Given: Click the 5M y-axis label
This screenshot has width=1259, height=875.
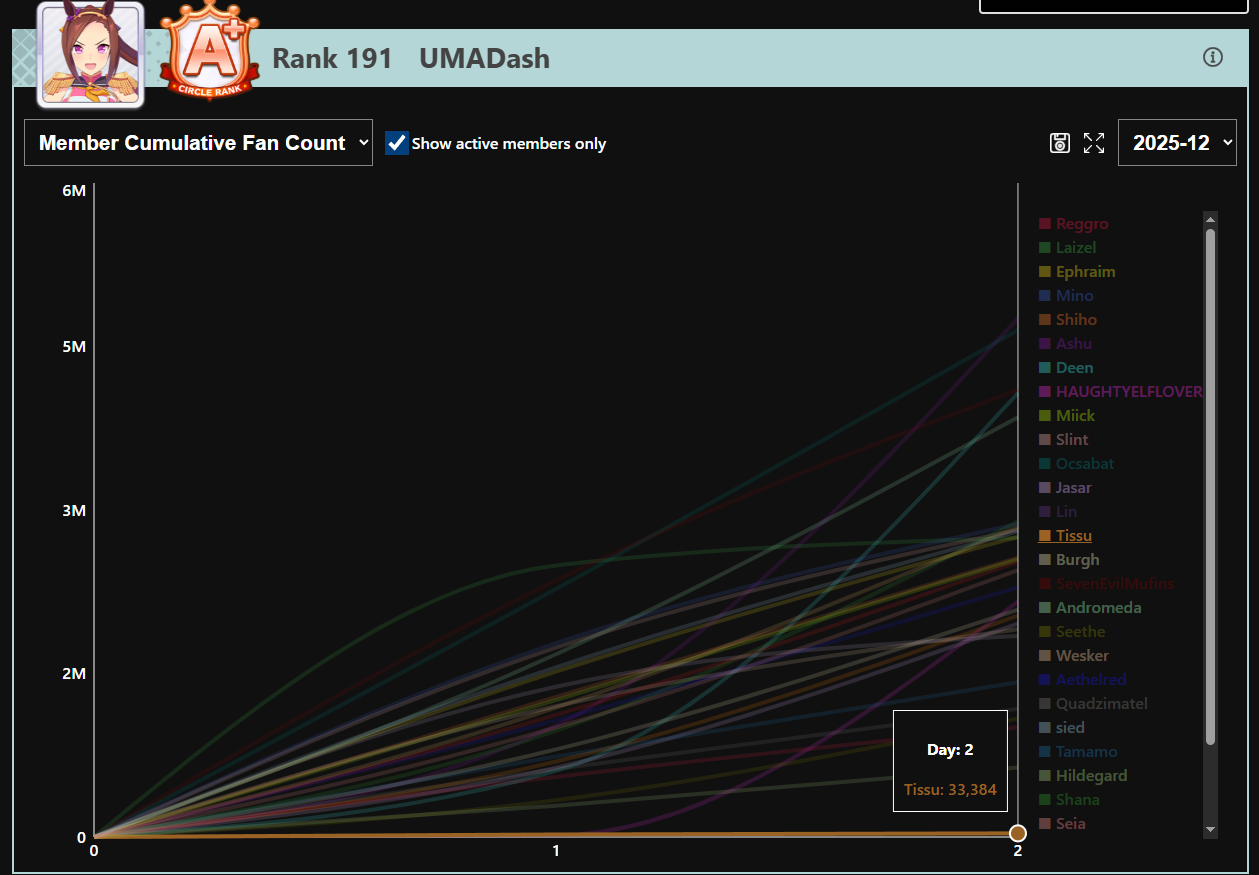Looking at the screenshot, I should coord(74,347).
